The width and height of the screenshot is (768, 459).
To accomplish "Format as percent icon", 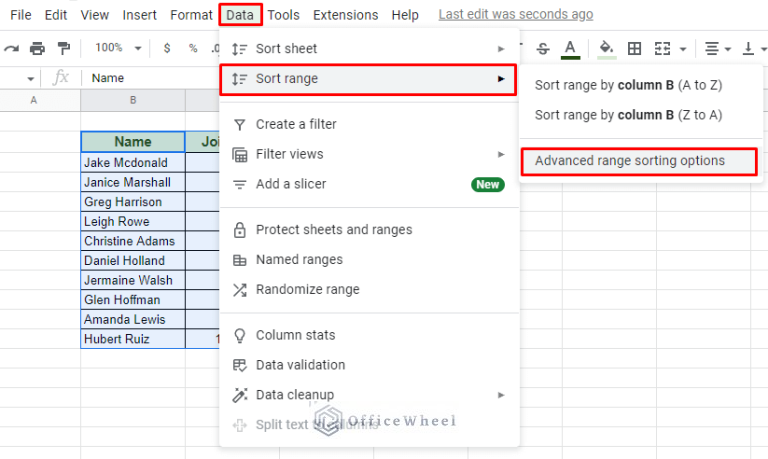I will click(x=193, y=48).
